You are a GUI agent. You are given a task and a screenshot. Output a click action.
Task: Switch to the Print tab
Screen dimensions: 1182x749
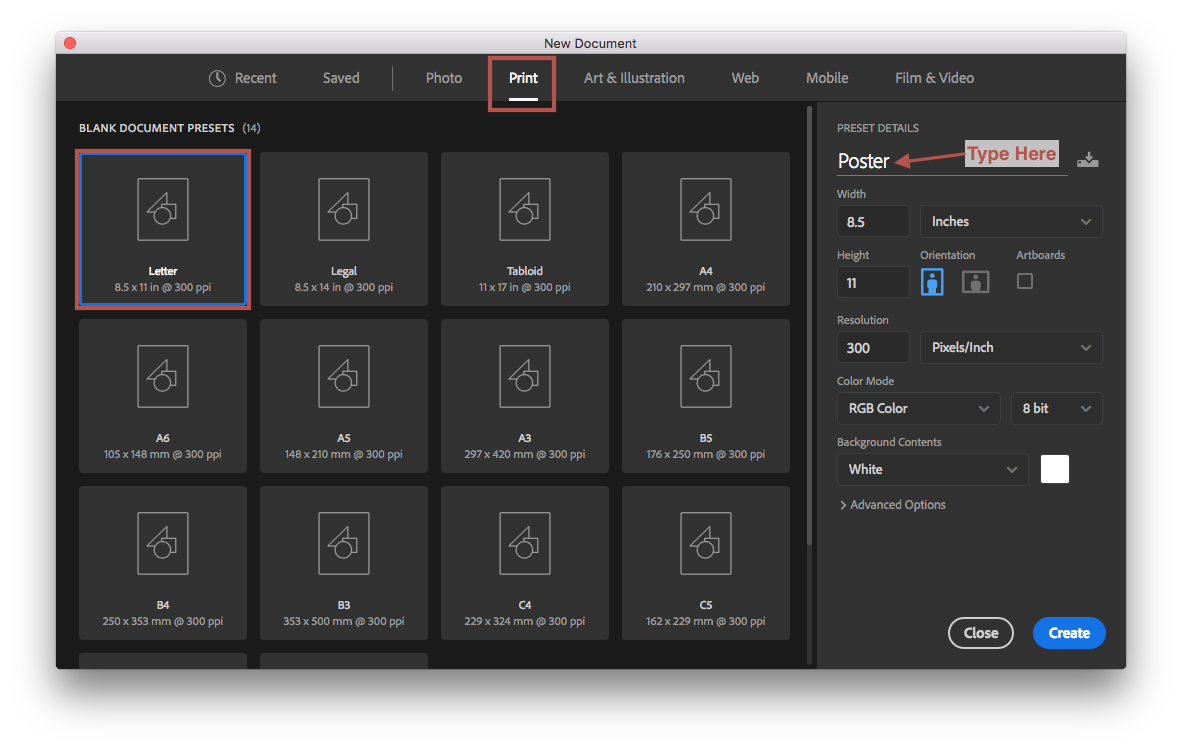click(522, 78)
